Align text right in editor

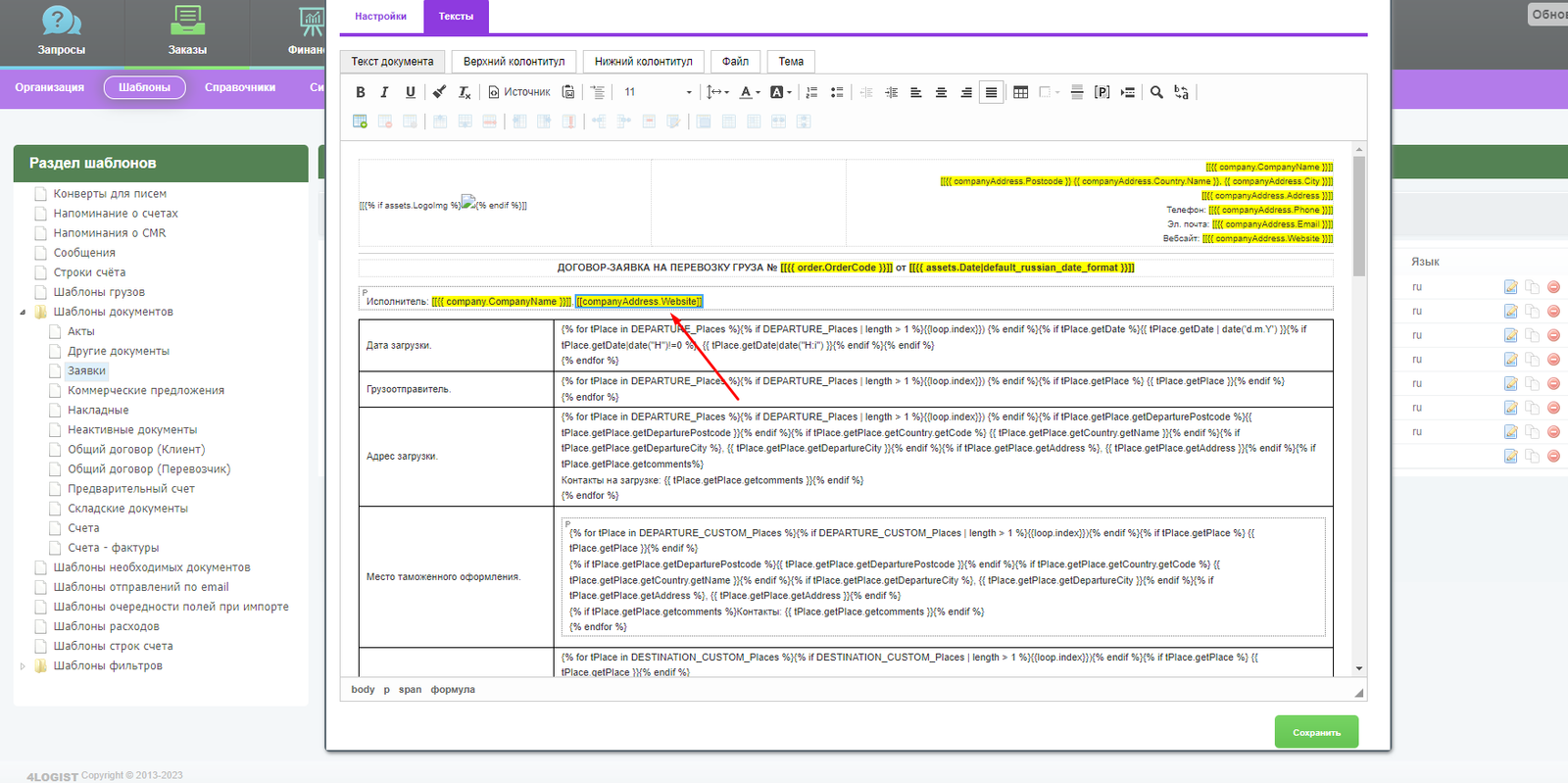tap(966, 92)
